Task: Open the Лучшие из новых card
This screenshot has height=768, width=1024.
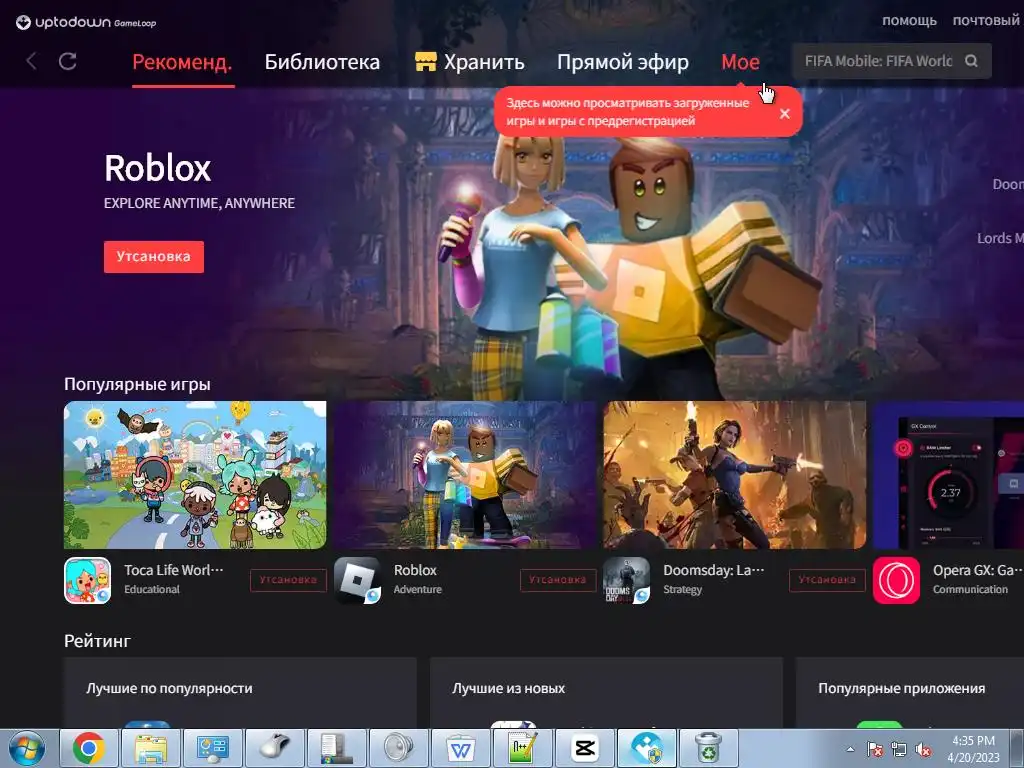Action: [606, 692]
